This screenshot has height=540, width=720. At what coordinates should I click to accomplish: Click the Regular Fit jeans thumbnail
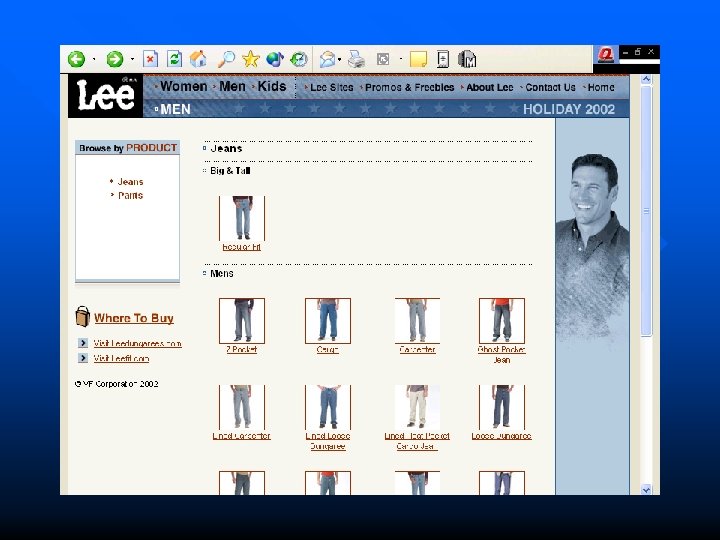tap(242, 218)
